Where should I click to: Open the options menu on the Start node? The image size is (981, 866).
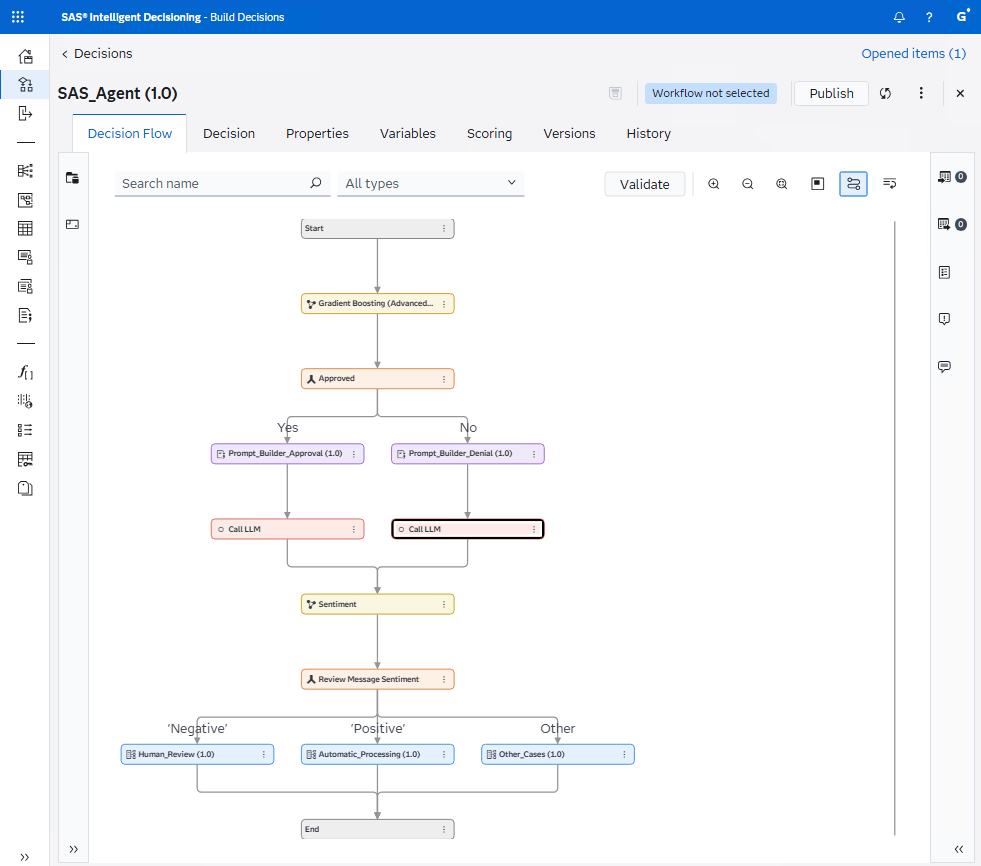click(x=445, y=228)
